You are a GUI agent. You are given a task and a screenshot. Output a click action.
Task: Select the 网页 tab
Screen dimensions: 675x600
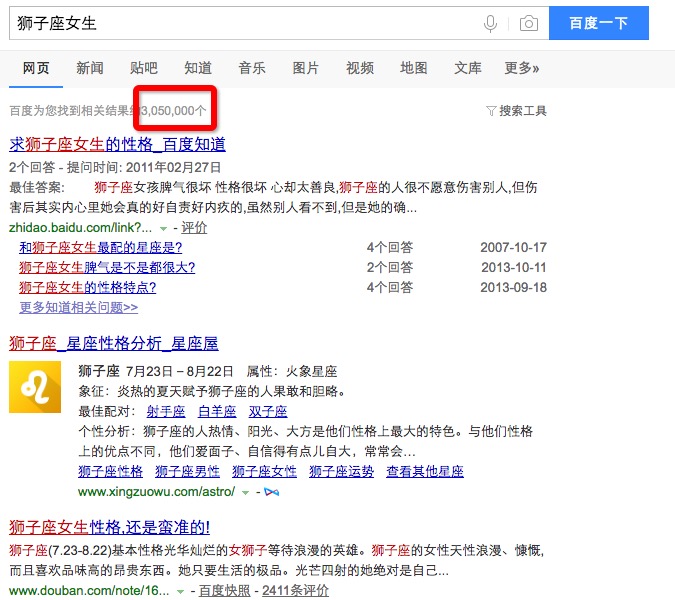pyautogui.click(x=36, y=68)
